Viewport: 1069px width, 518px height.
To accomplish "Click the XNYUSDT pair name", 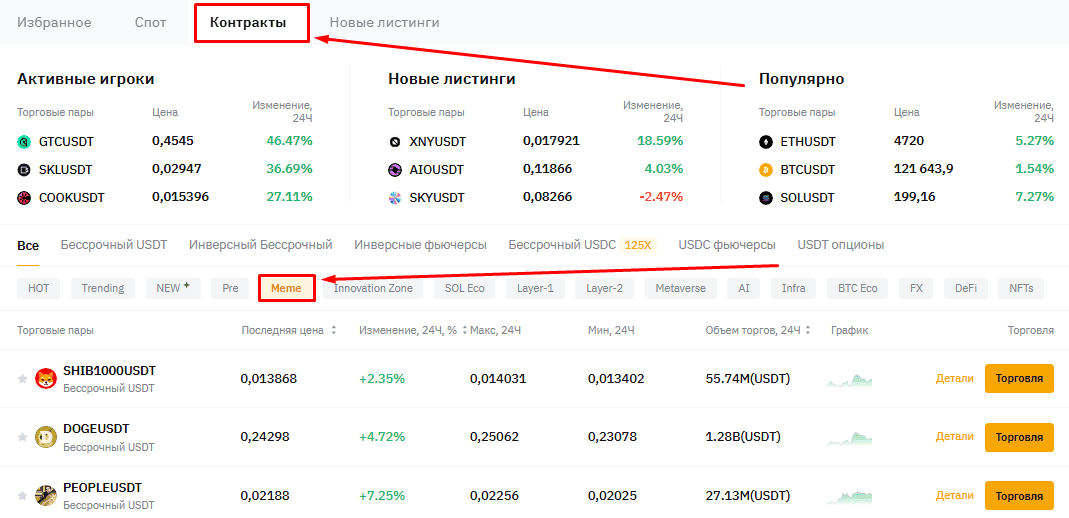I will (437, 142).
